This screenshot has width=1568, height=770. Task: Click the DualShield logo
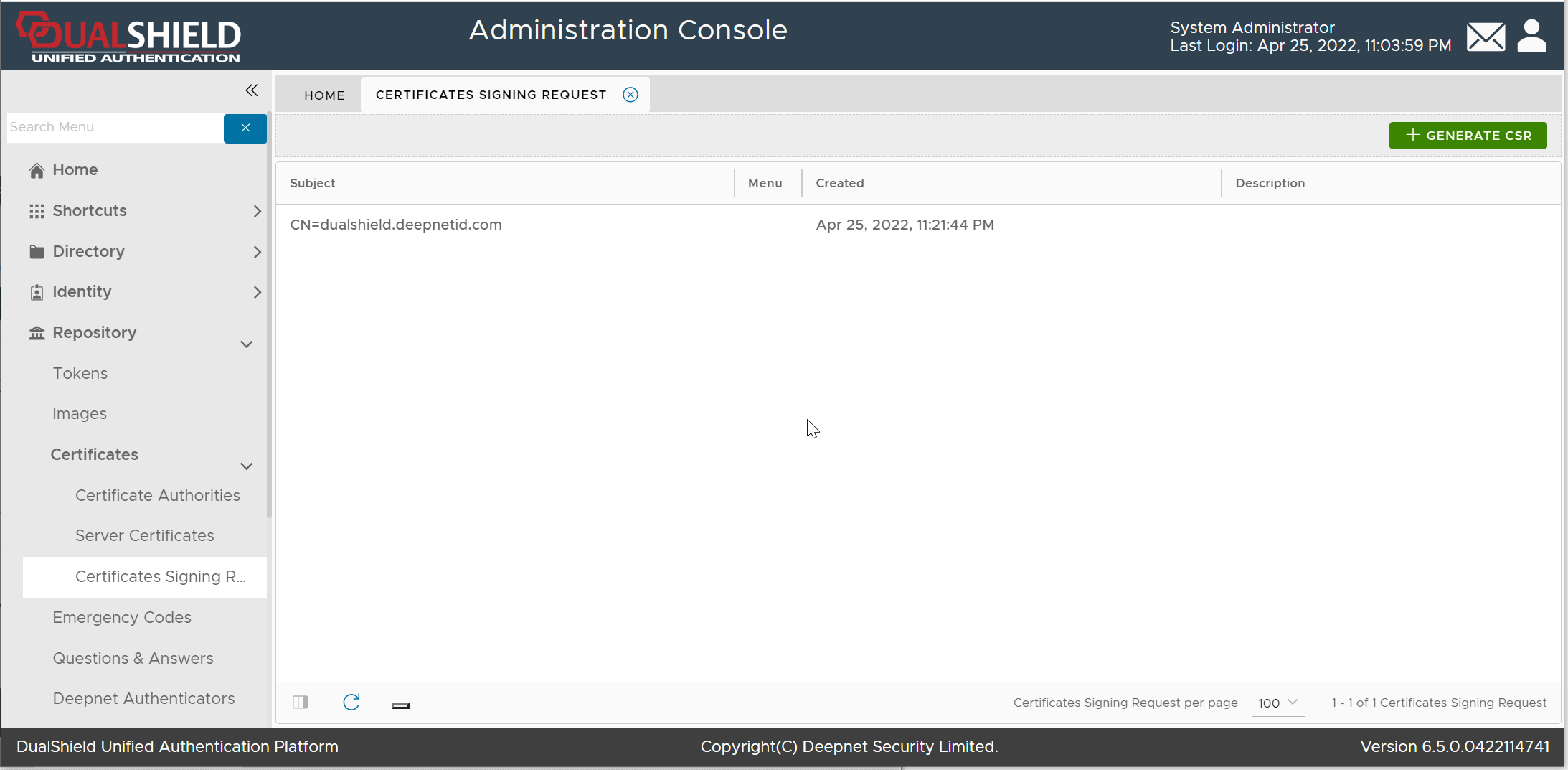pos(129,37)
